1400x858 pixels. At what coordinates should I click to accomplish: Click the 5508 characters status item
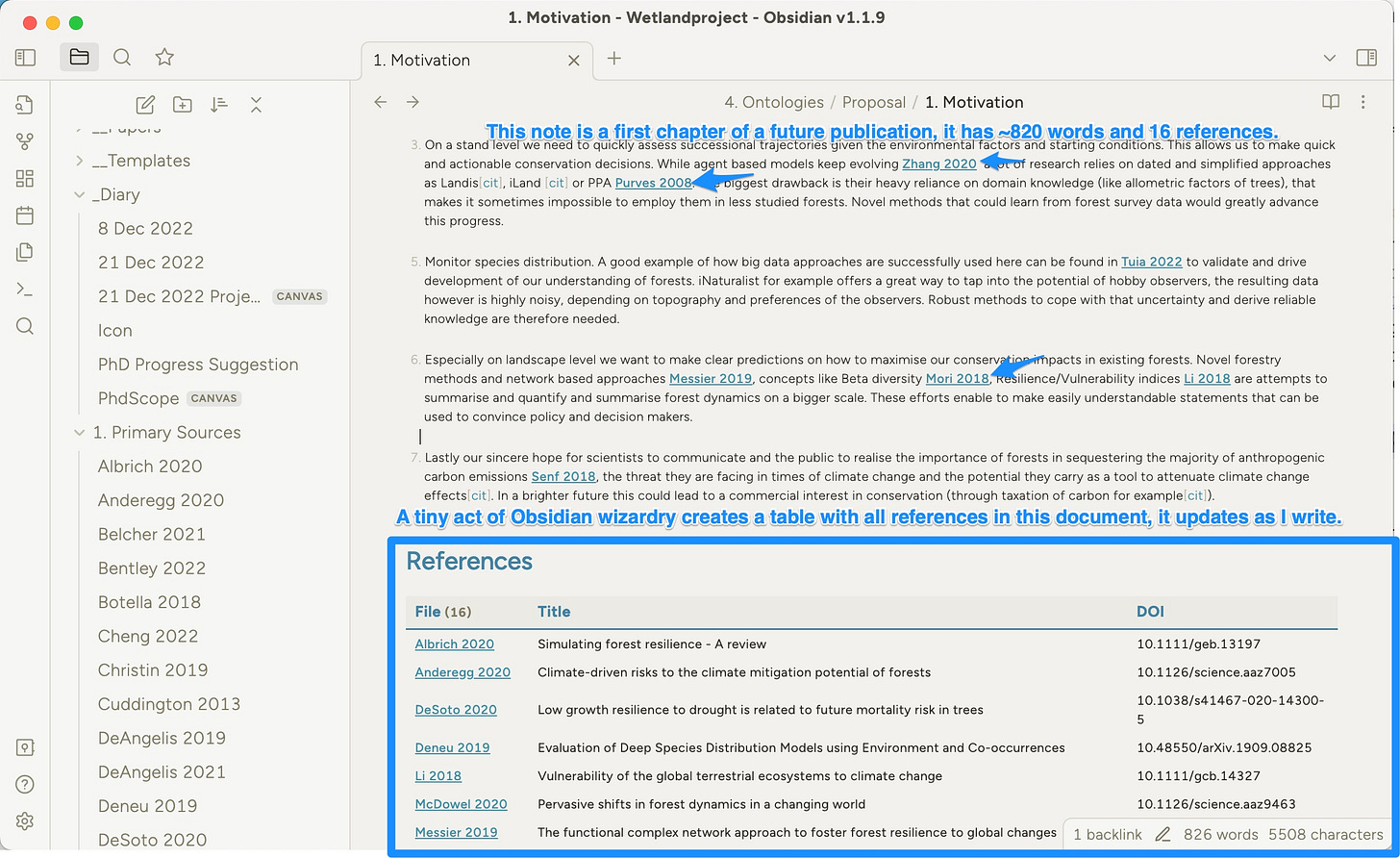click(x=1326, y=834)
